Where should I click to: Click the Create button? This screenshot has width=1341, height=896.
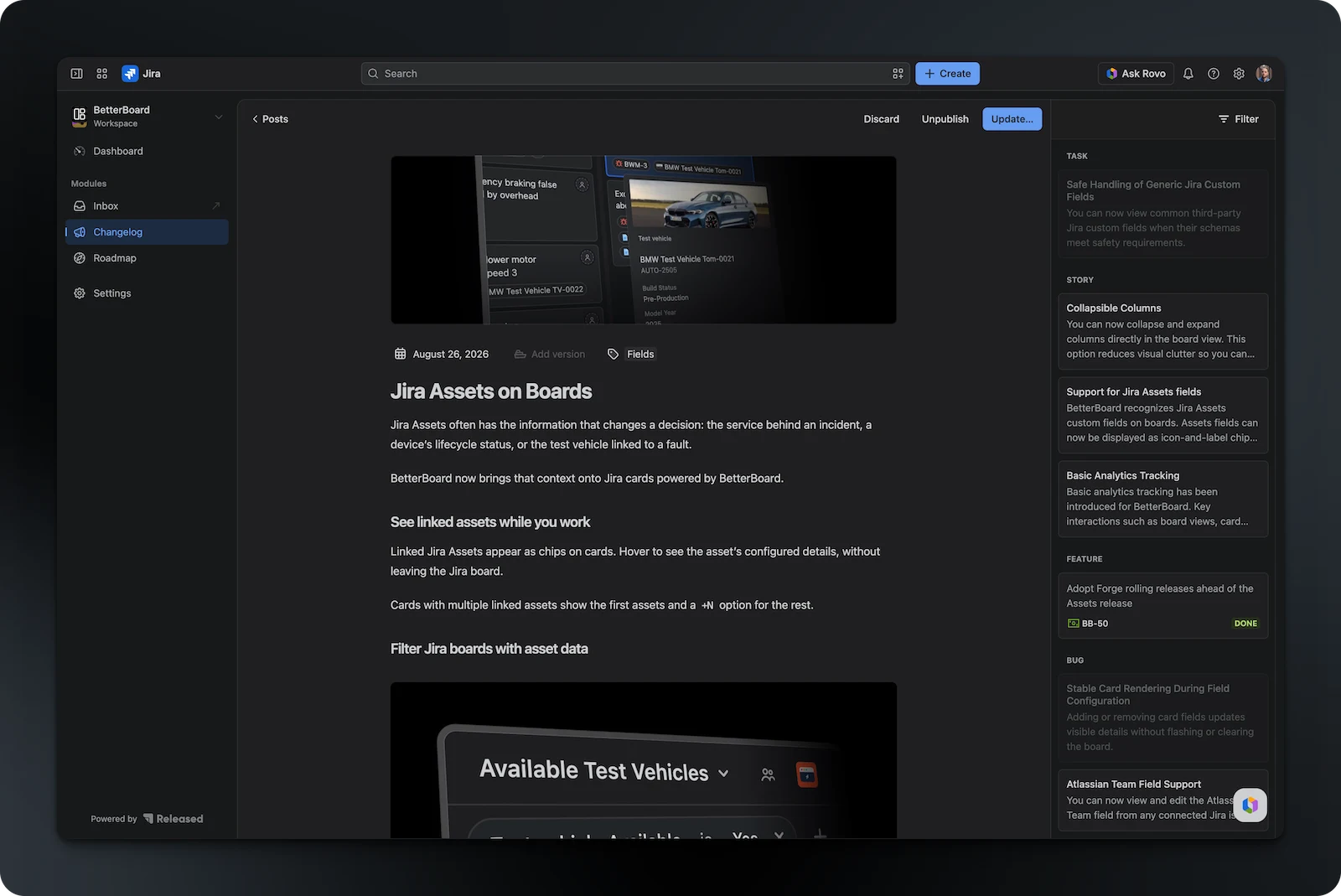coord(947,74)
